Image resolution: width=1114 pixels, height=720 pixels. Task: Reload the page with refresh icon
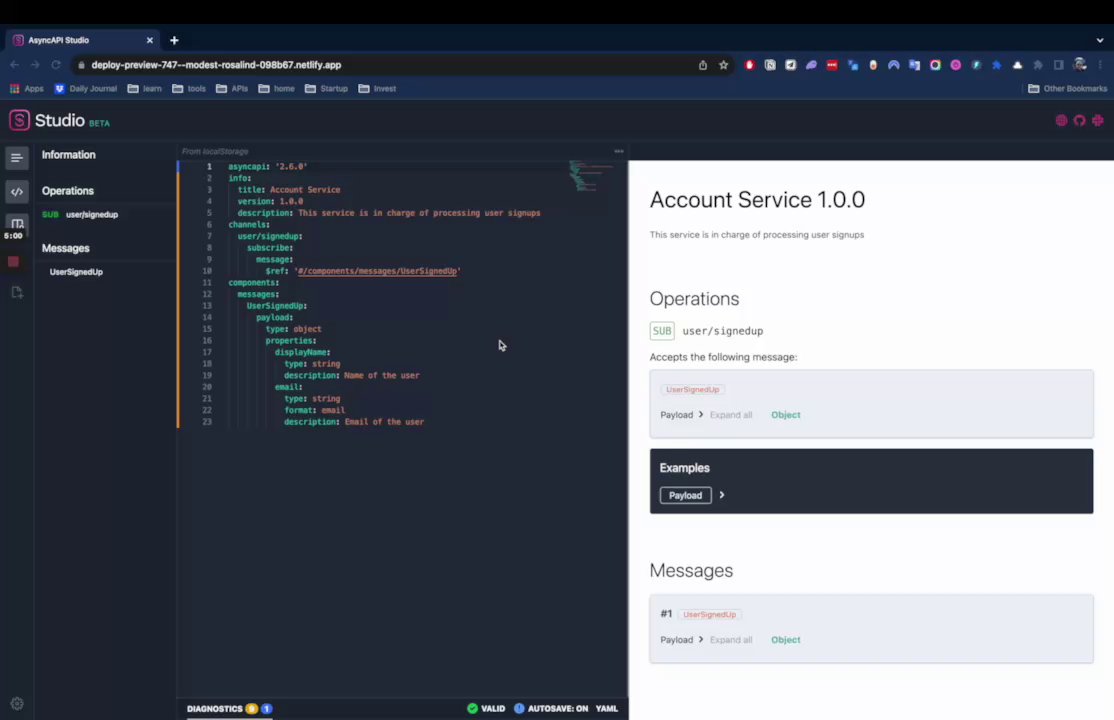coord(55,65)
